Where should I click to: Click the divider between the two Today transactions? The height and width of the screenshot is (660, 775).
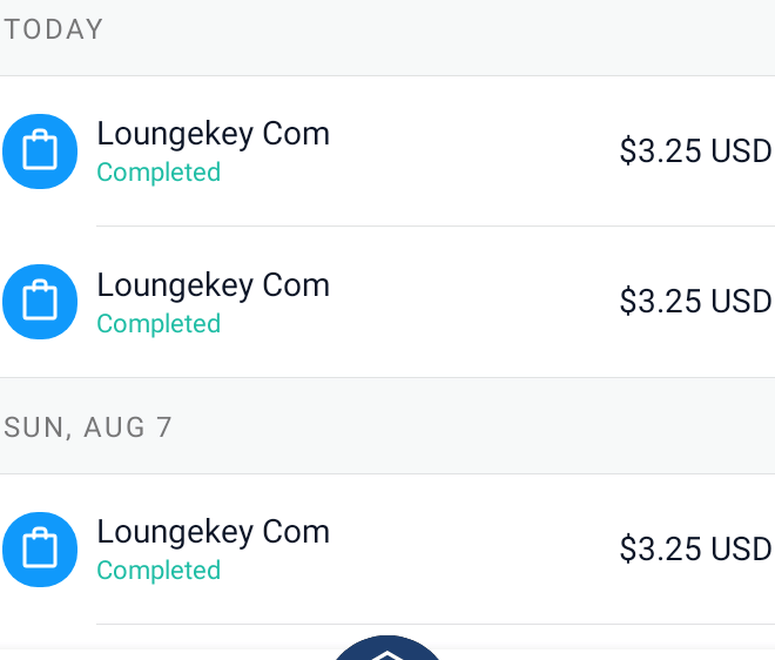click(x=435, y=226)
